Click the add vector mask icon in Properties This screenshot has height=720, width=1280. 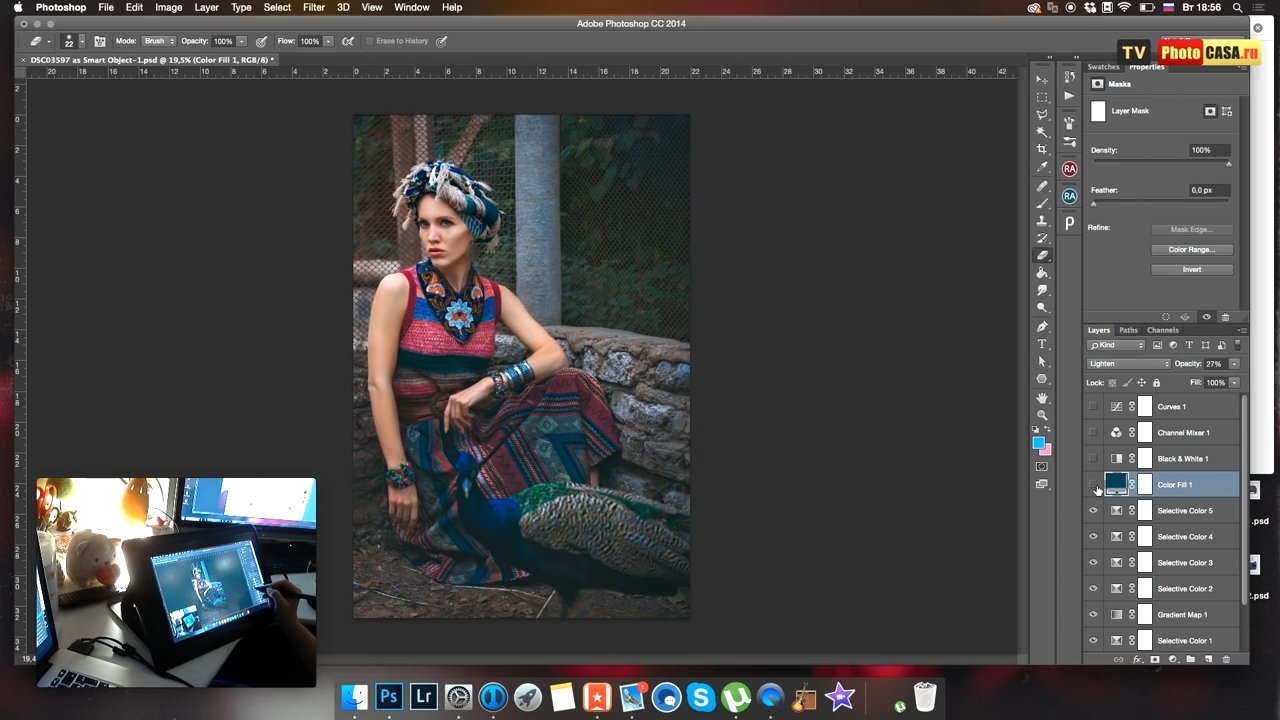pos(1226,111)
